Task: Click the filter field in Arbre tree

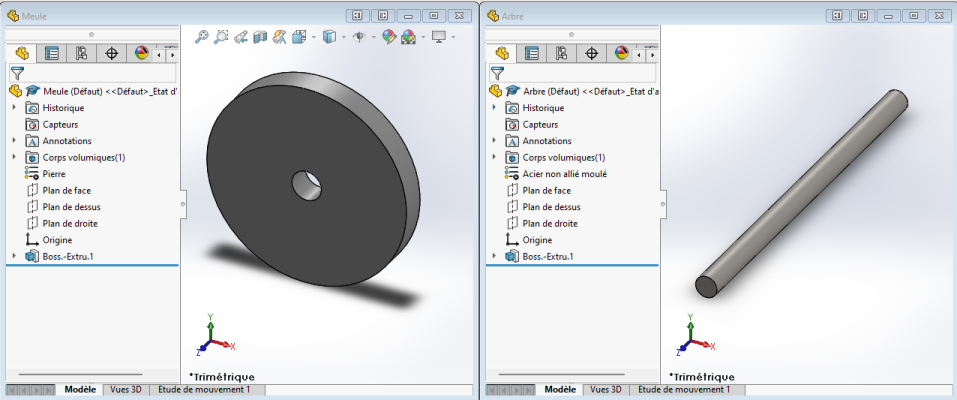Action: pos(573,73)
